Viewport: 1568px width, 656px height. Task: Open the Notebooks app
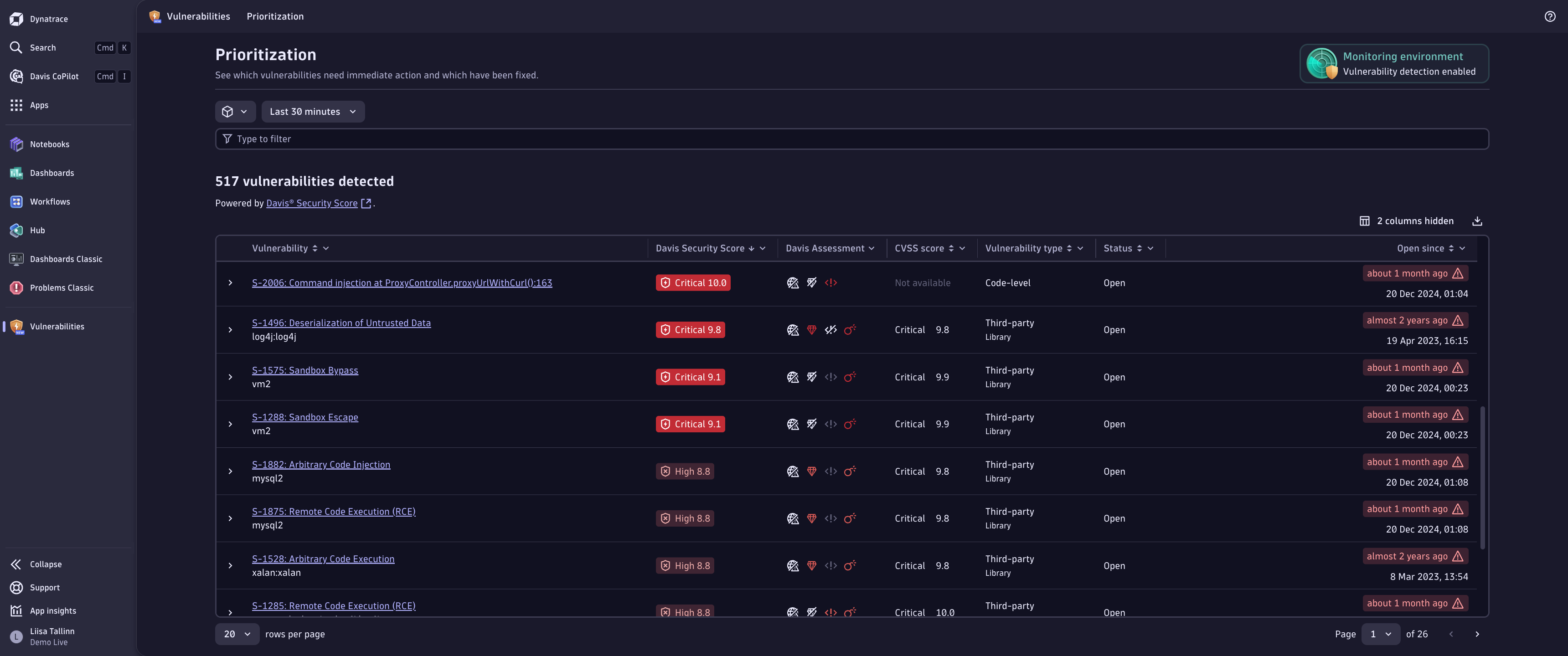[x=49, y=144]
